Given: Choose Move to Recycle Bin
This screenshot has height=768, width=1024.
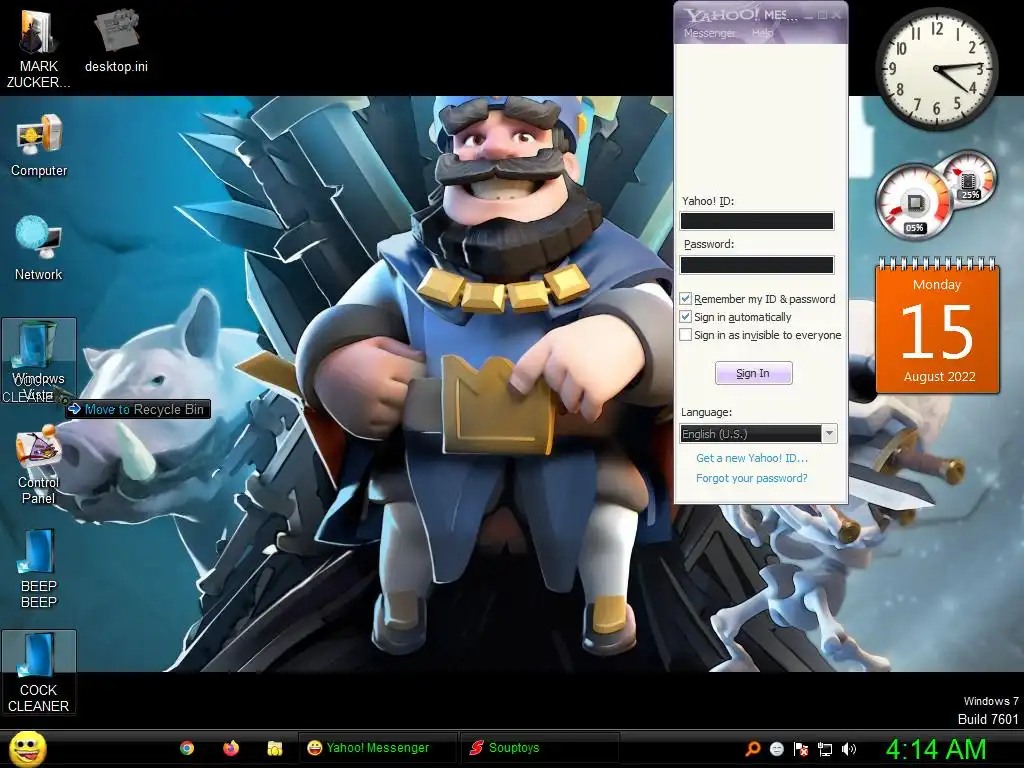Looking at the screenshot, I should pyautogui.click(x=138, y=409).
